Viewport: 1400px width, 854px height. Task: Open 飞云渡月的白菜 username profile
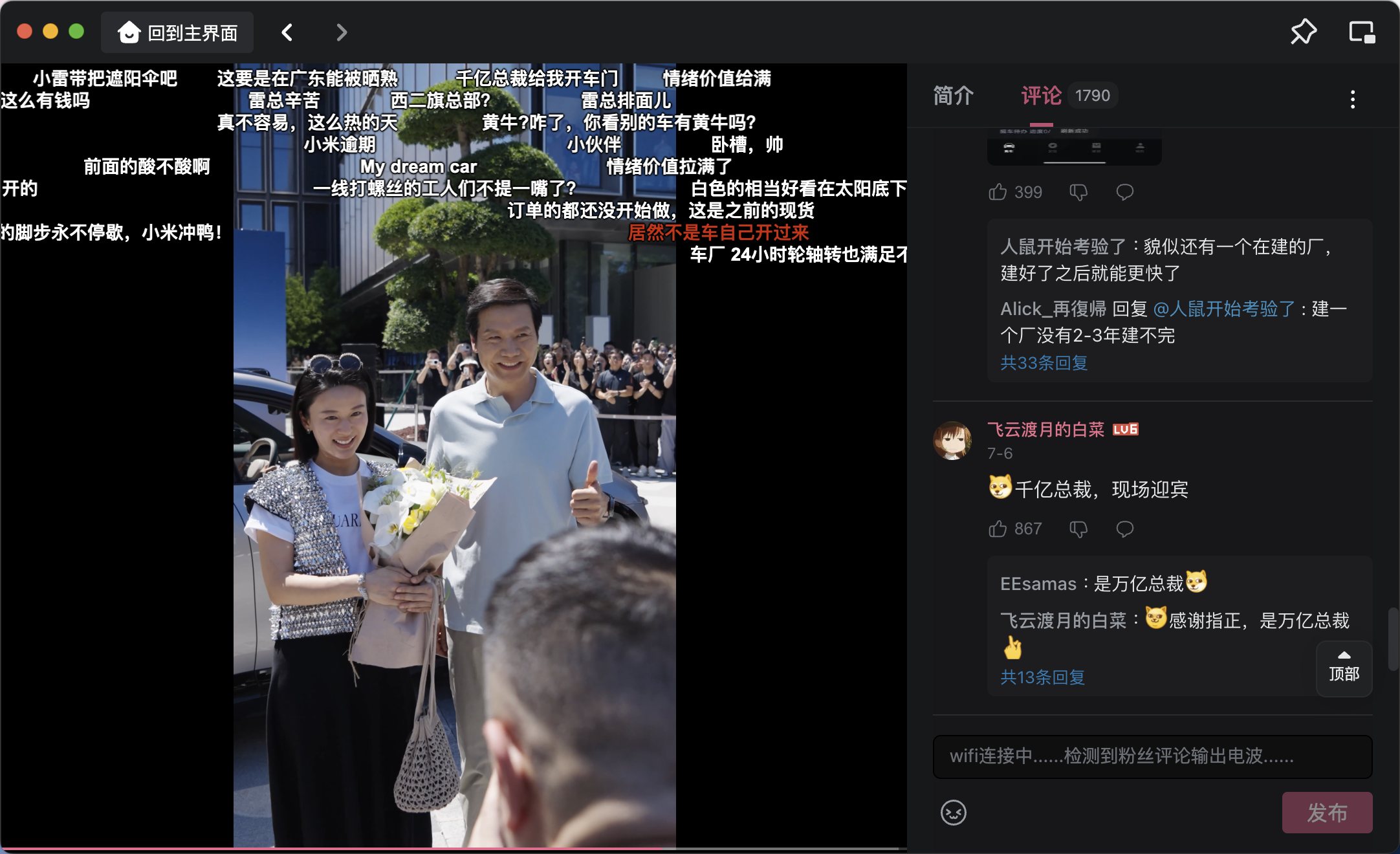click(x=1045, y=430)
